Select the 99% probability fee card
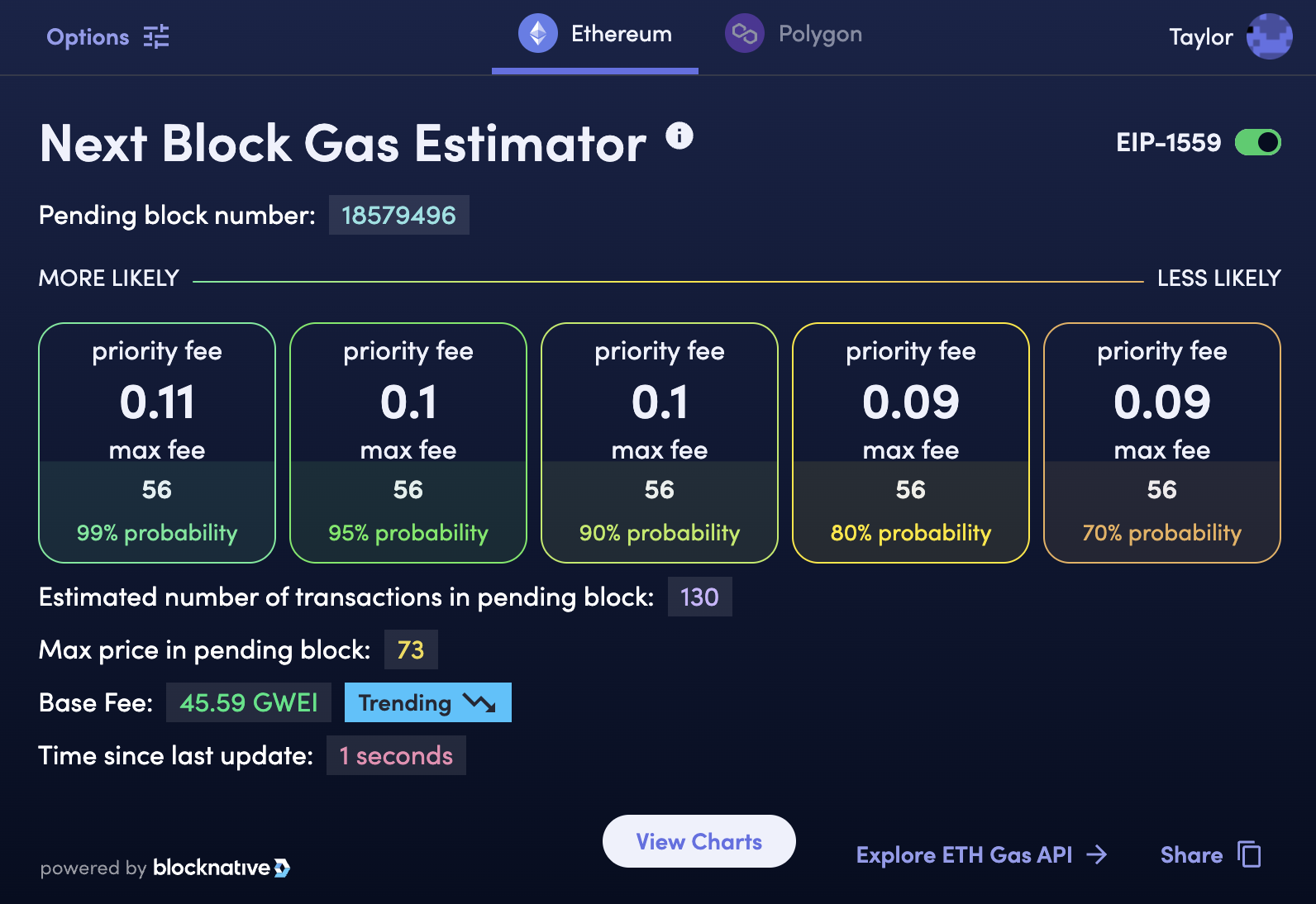Viewport: 1316px width, 904px height. [x=157, y=443]
